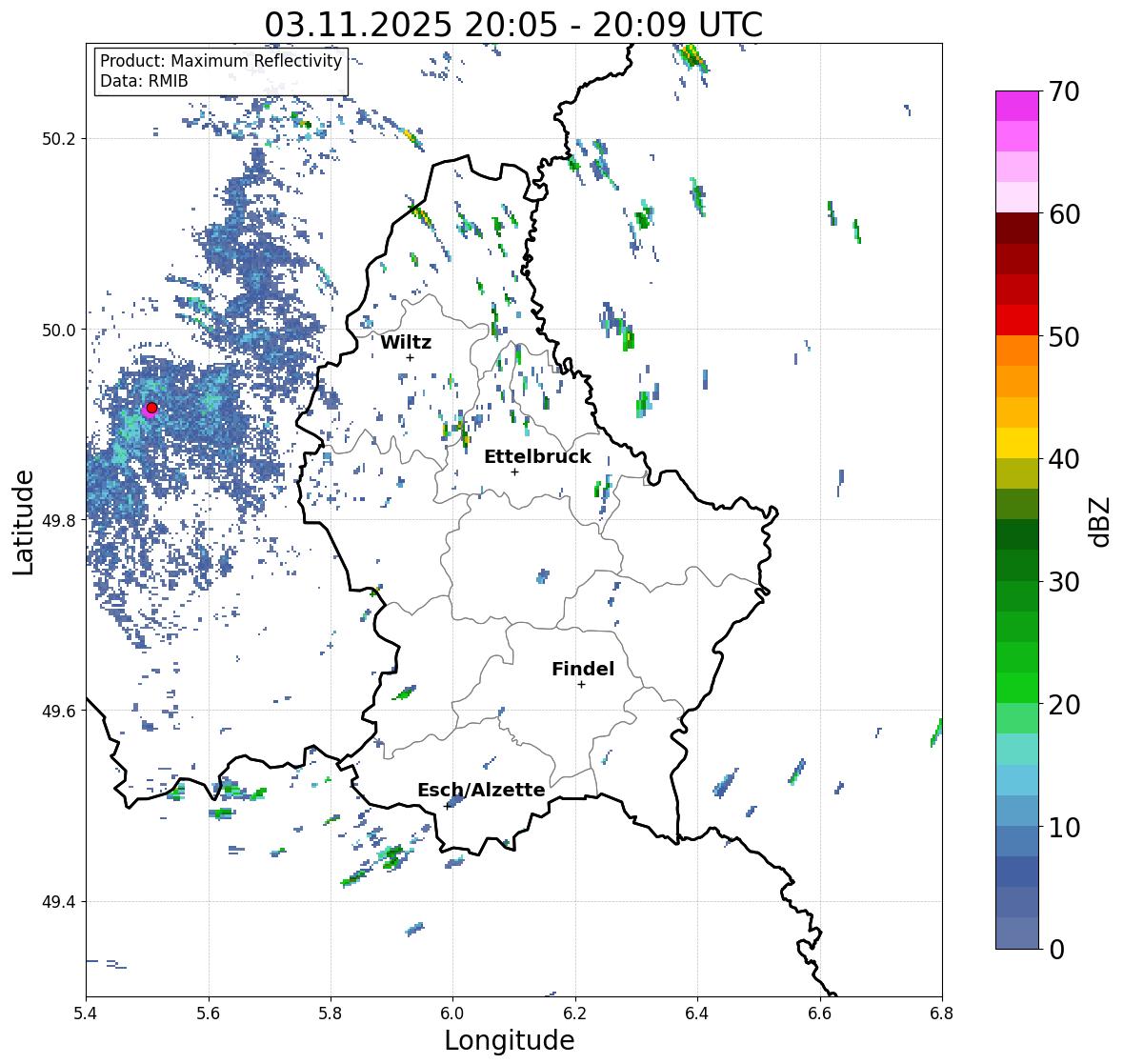This screenshot has height=1064, width=1123.
Task: Select the Wiltz label on map
Action: [x=406, y=342]
